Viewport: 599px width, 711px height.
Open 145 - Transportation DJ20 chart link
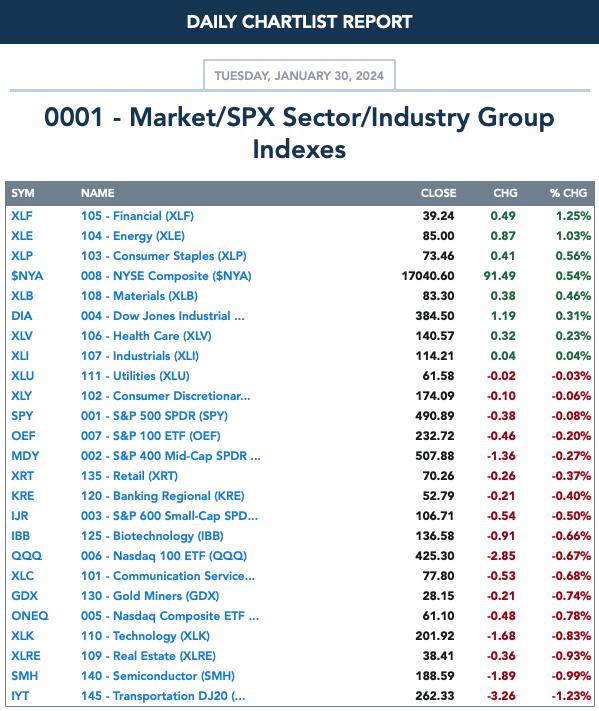pyautogui.click(x=163, y=696)
